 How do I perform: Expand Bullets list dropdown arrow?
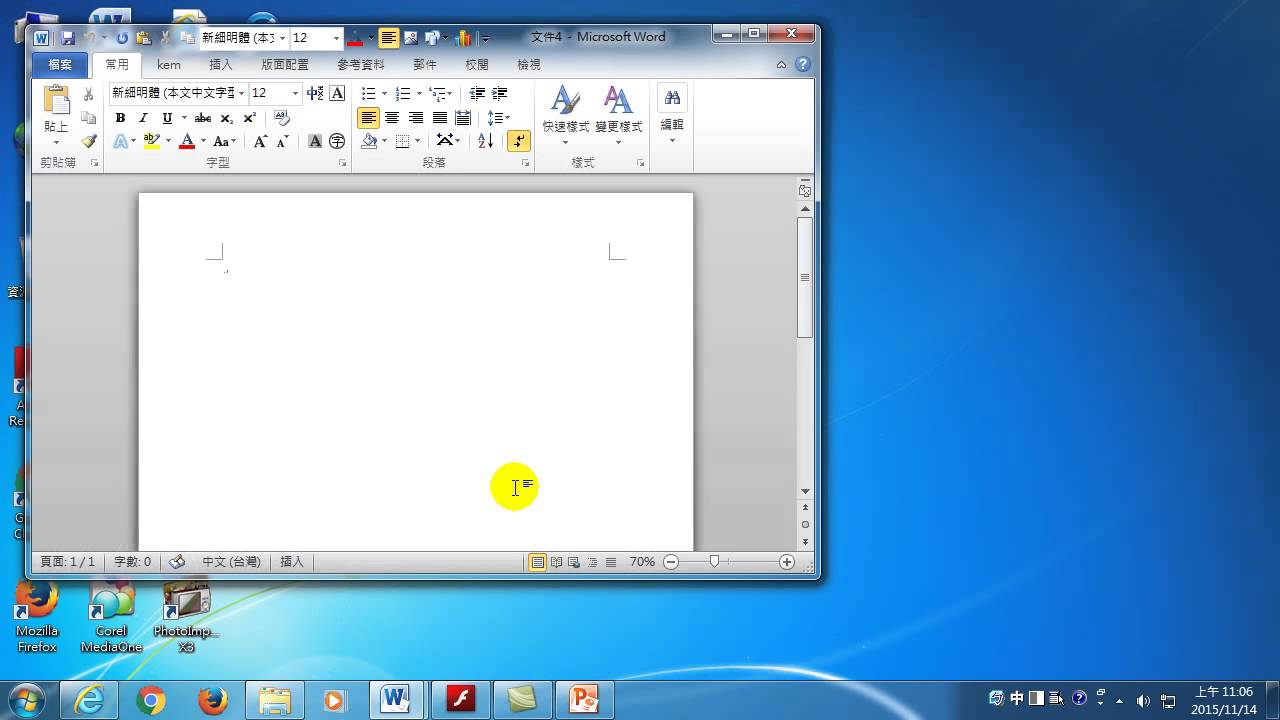pyautogui.click(x=384, y=93)
